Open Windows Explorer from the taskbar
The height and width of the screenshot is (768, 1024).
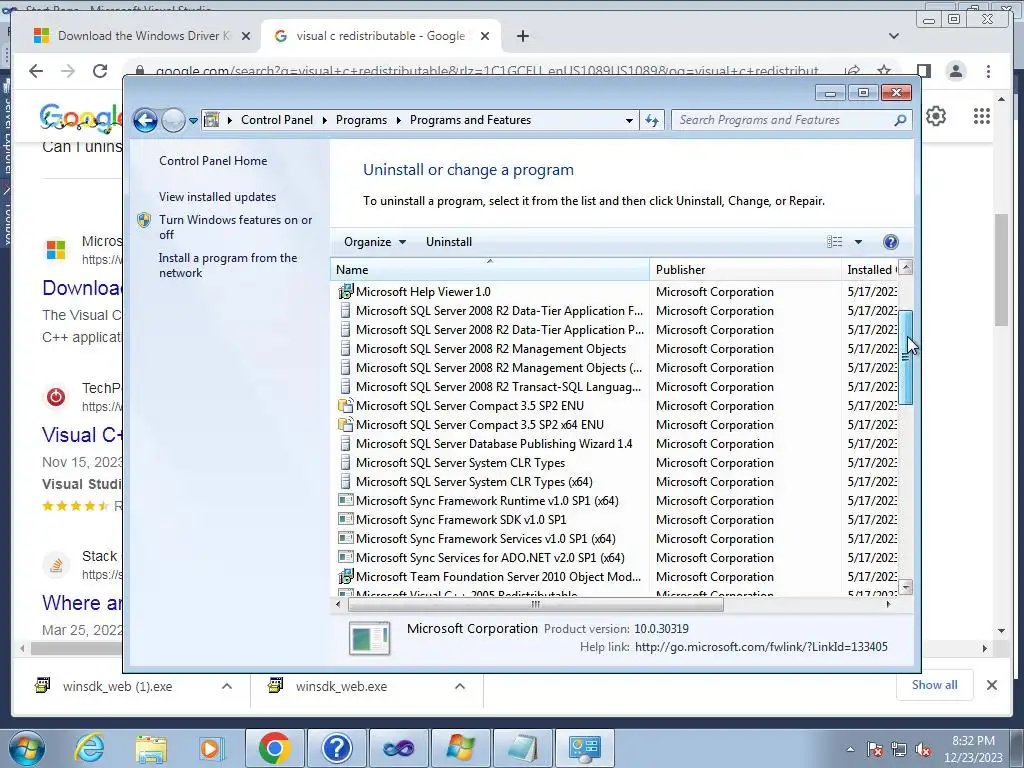coord(151,748)
